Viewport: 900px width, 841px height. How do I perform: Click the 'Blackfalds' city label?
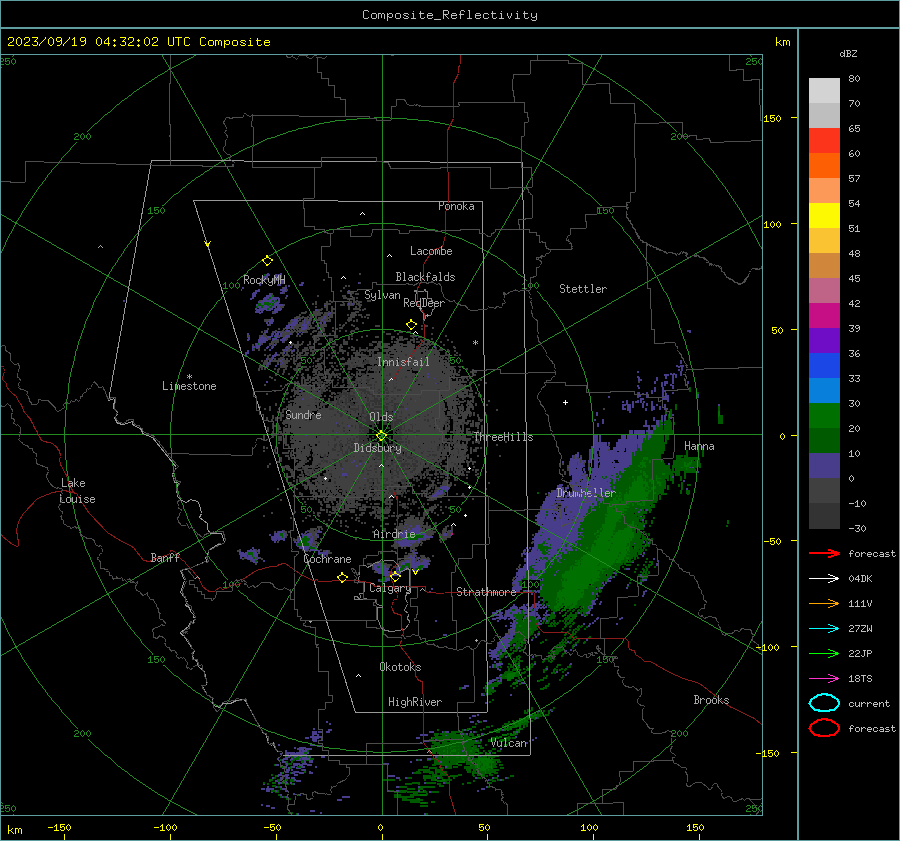425,277
